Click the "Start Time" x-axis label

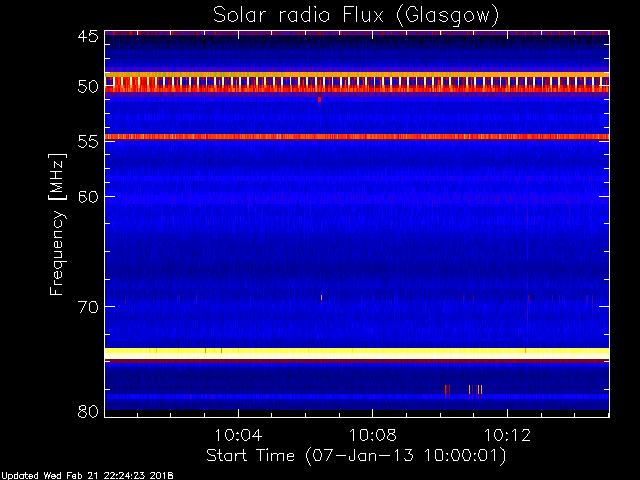tap(355, 455)
